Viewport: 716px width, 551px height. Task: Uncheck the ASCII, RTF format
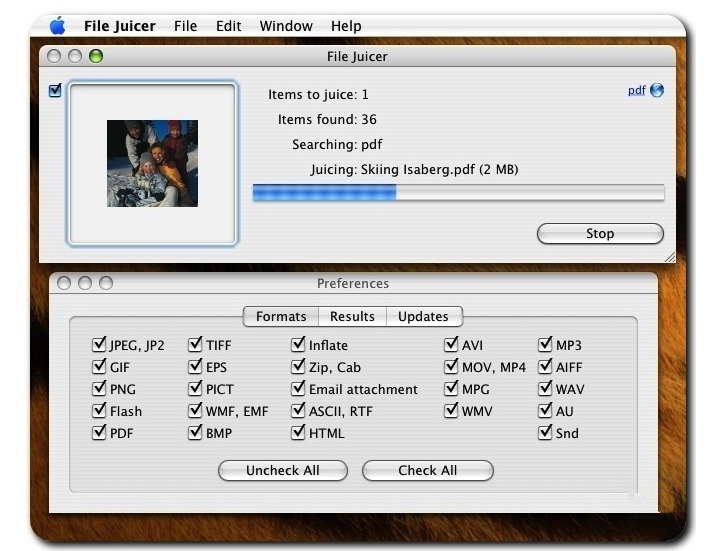point(298,410)
